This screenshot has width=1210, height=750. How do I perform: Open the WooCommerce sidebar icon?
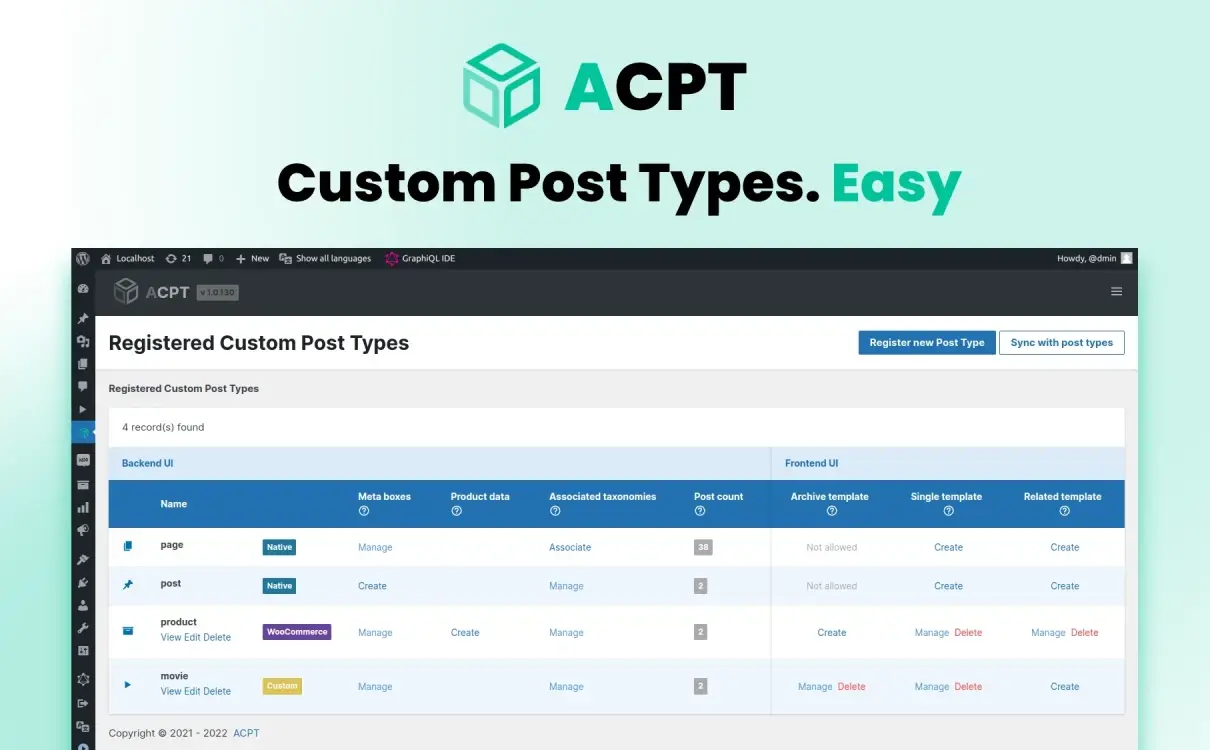(x=83, y=460)
